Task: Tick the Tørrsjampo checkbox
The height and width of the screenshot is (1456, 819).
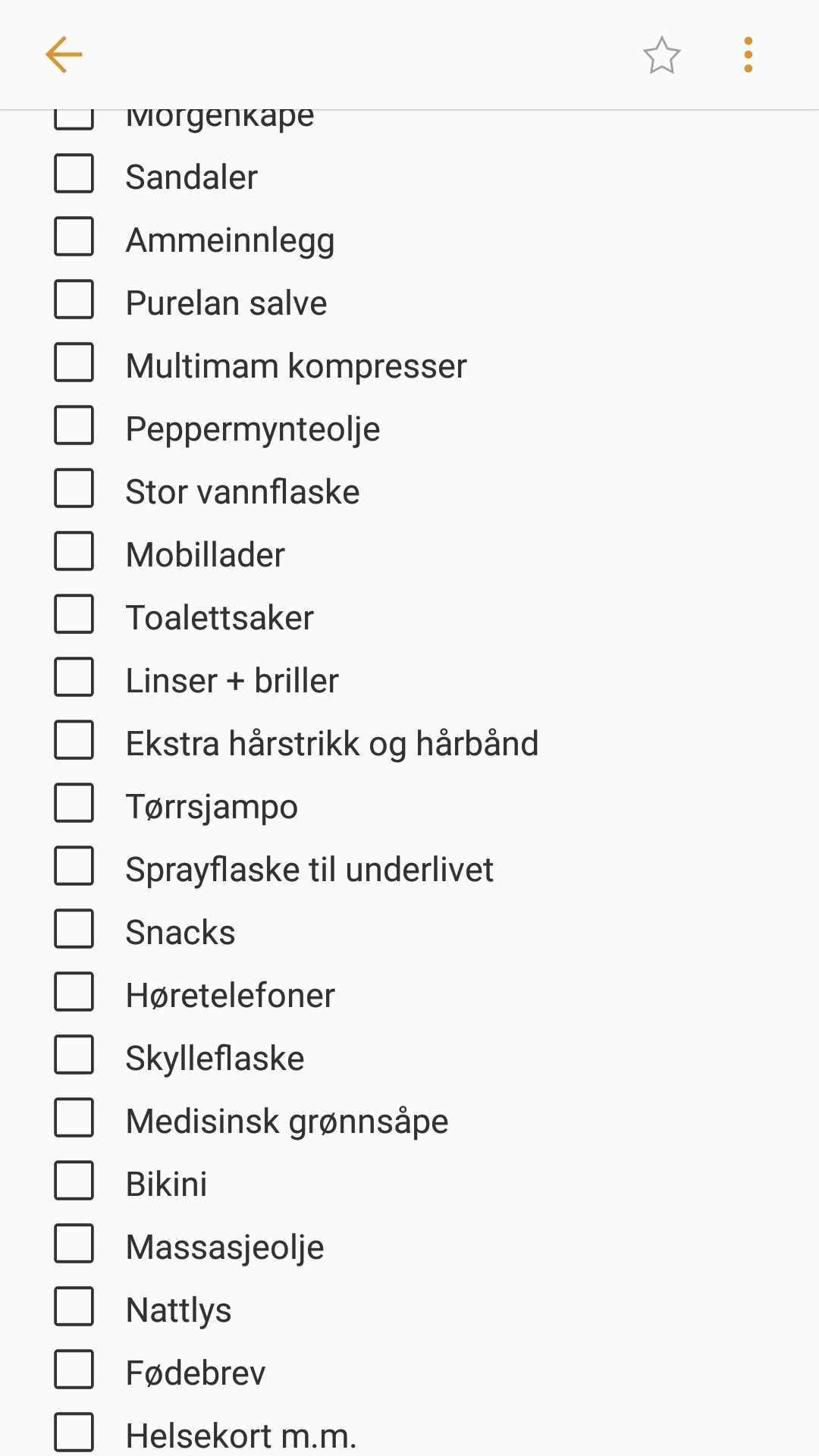Action: 74,803
